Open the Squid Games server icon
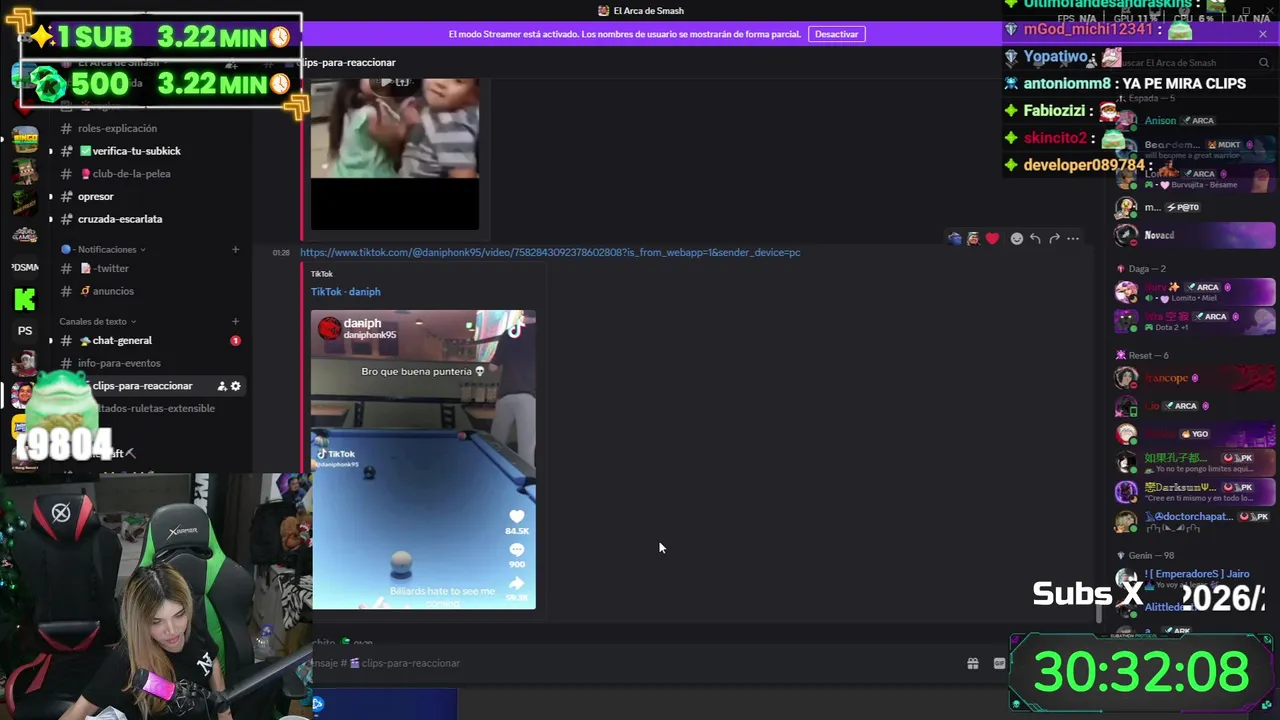This screenshot has width=1280, height=720. pyautogui.click(x=25, y=235)
